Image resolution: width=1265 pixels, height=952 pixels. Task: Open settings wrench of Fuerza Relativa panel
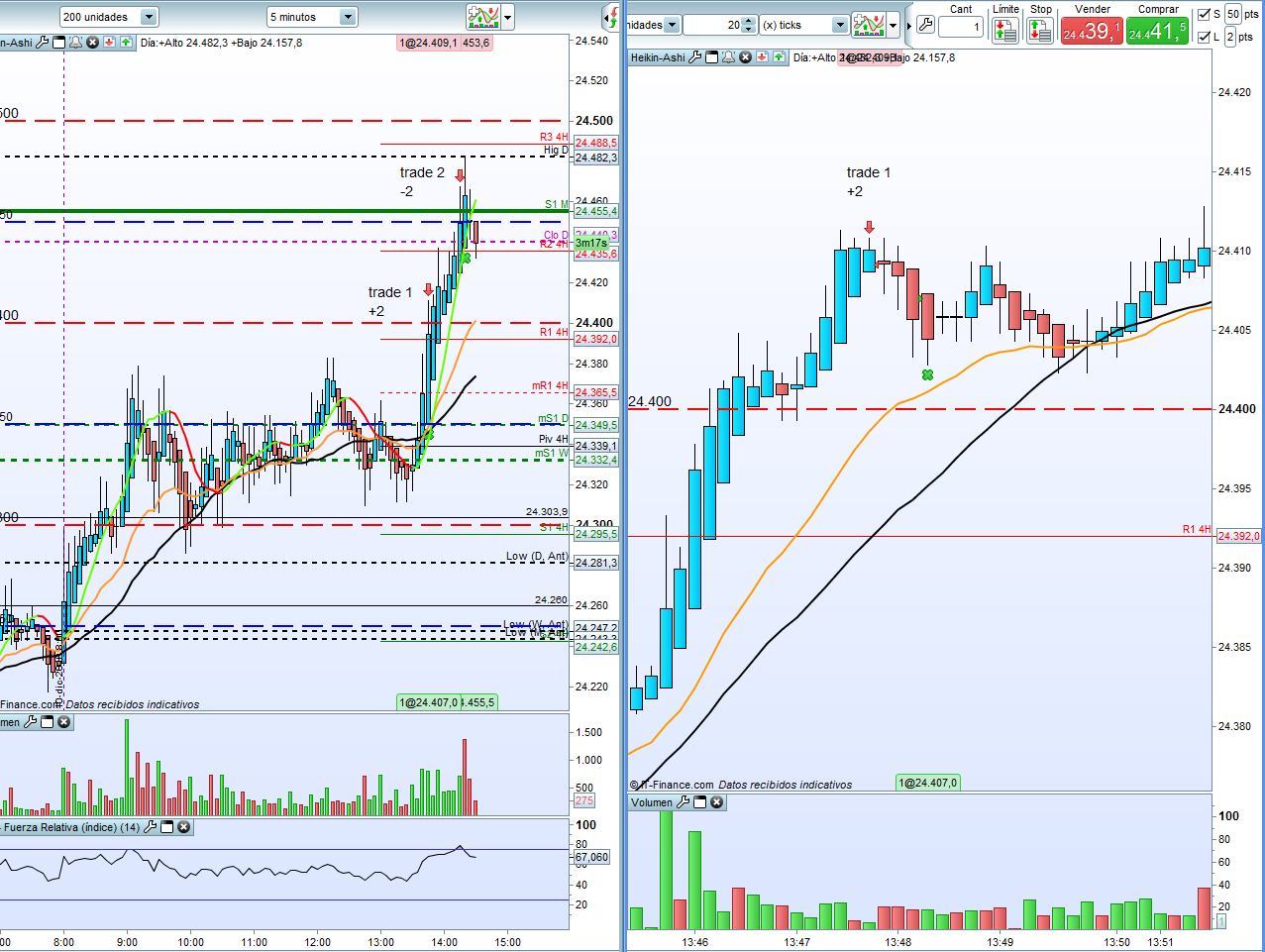150,827
